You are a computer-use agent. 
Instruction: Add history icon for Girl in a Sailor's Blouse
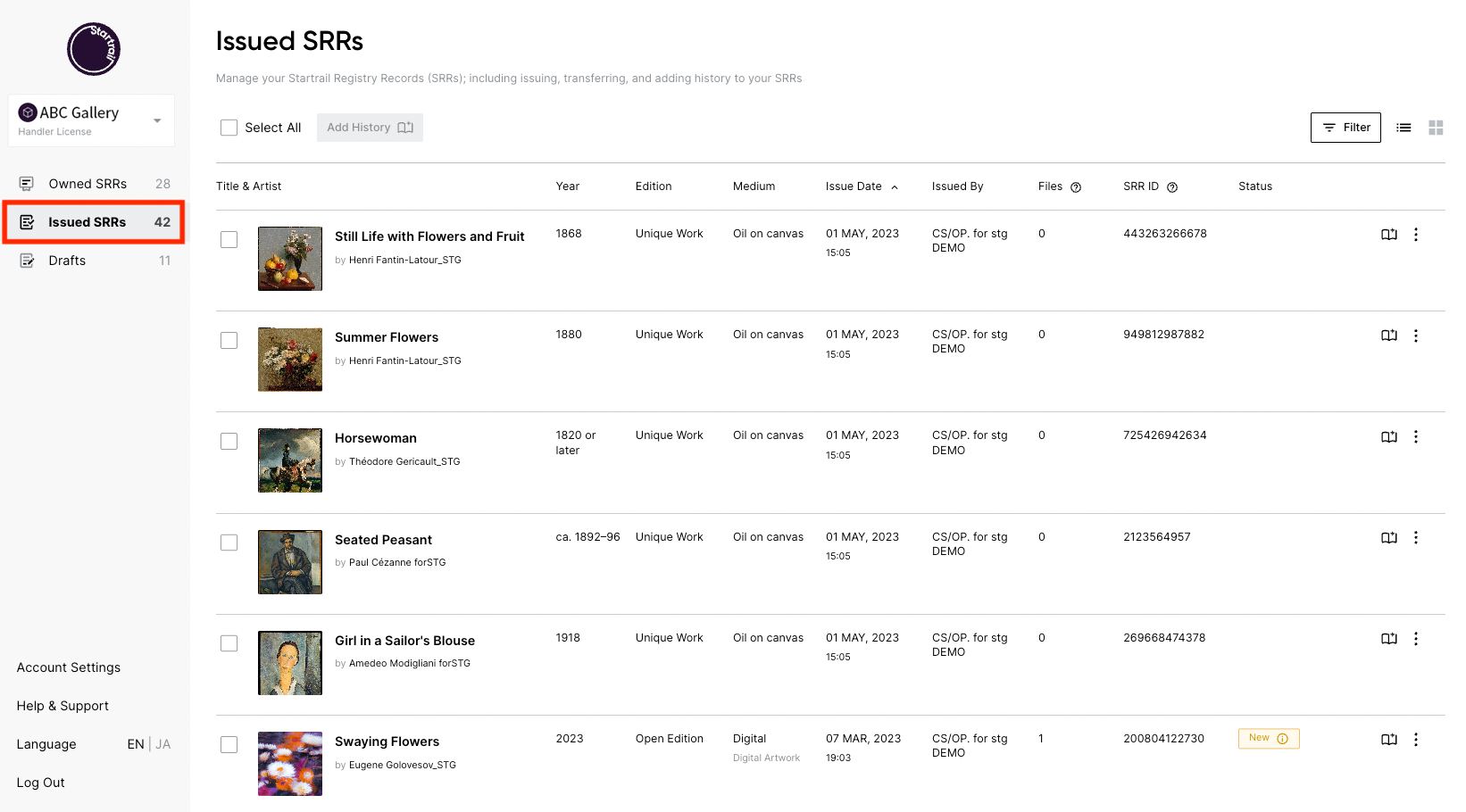(x=1389, y=639)
